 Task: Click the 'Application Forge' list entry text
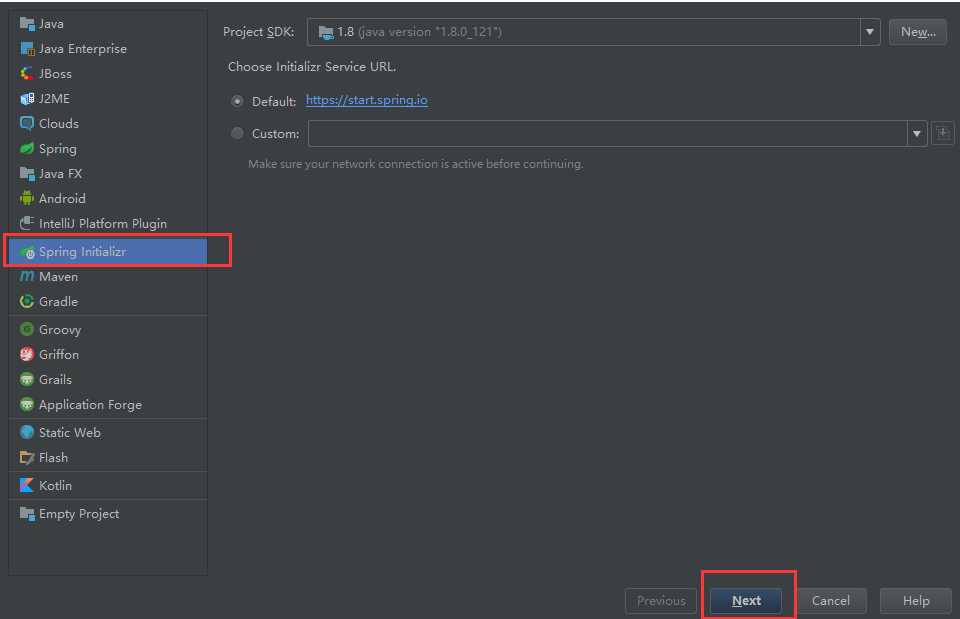[x=91, y=405]
